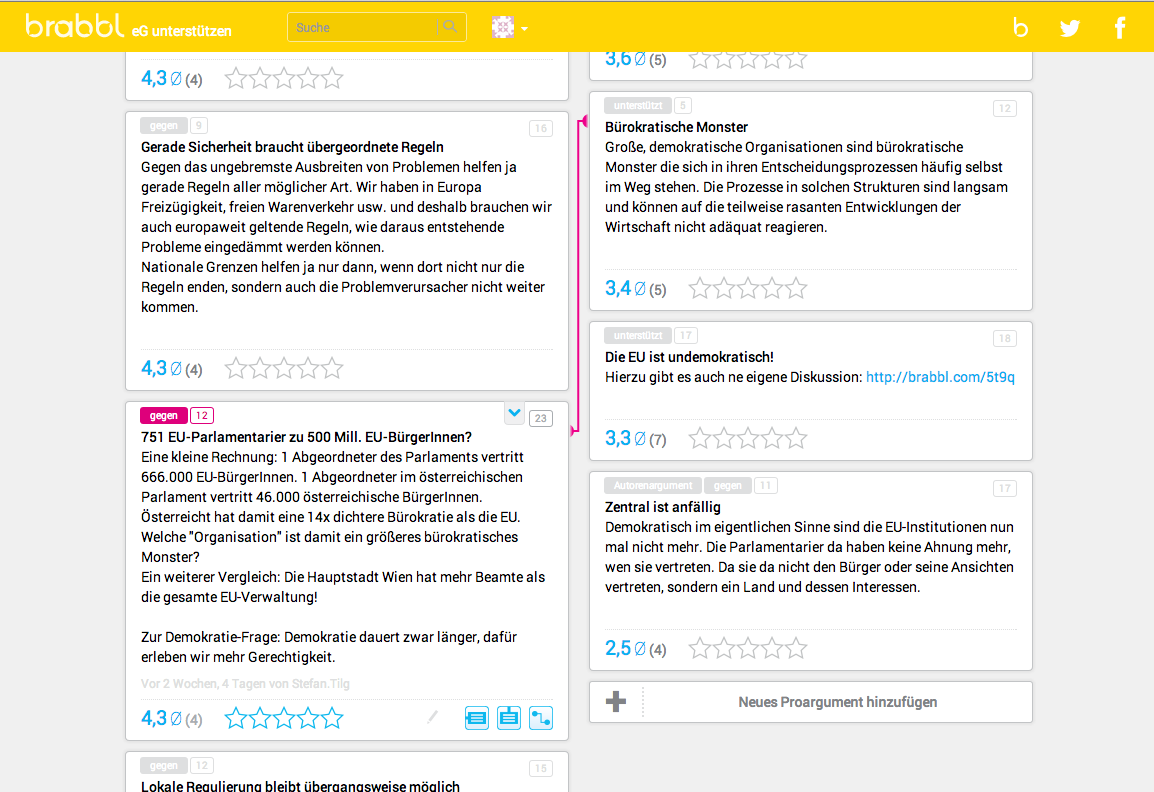Click the 'gegen' tag on 'Zentral ist anfällig'
This screenshot has height=792, width=1154.
(728, 486)
